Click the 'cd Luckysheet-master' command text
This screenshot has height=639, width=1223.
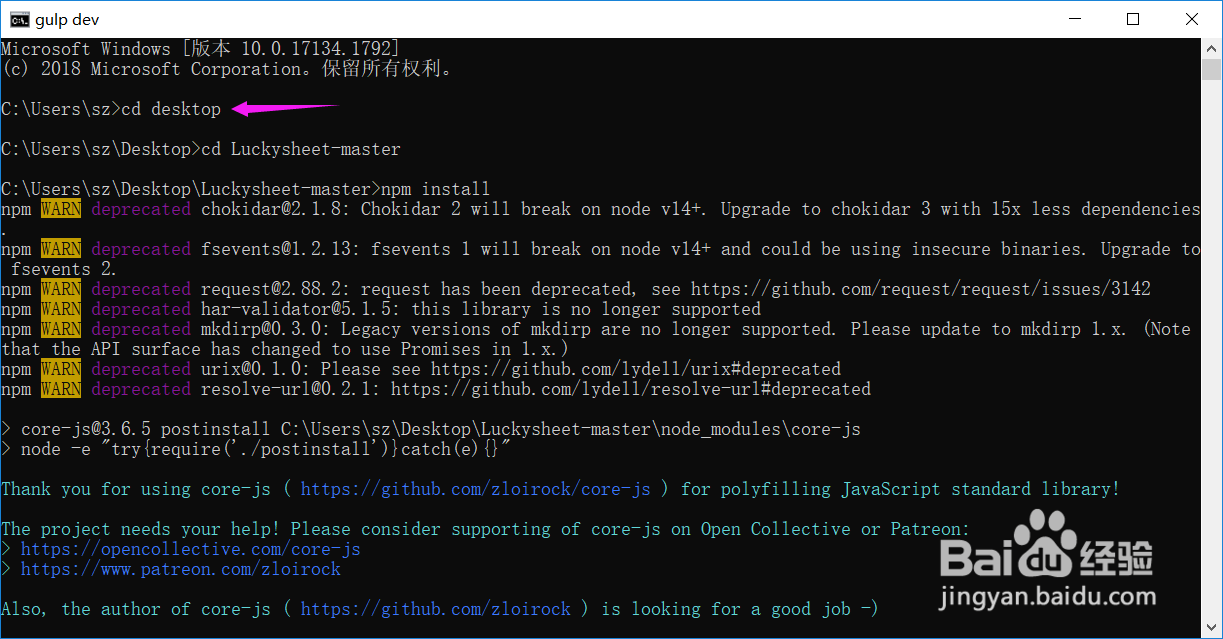coord(301,149)
